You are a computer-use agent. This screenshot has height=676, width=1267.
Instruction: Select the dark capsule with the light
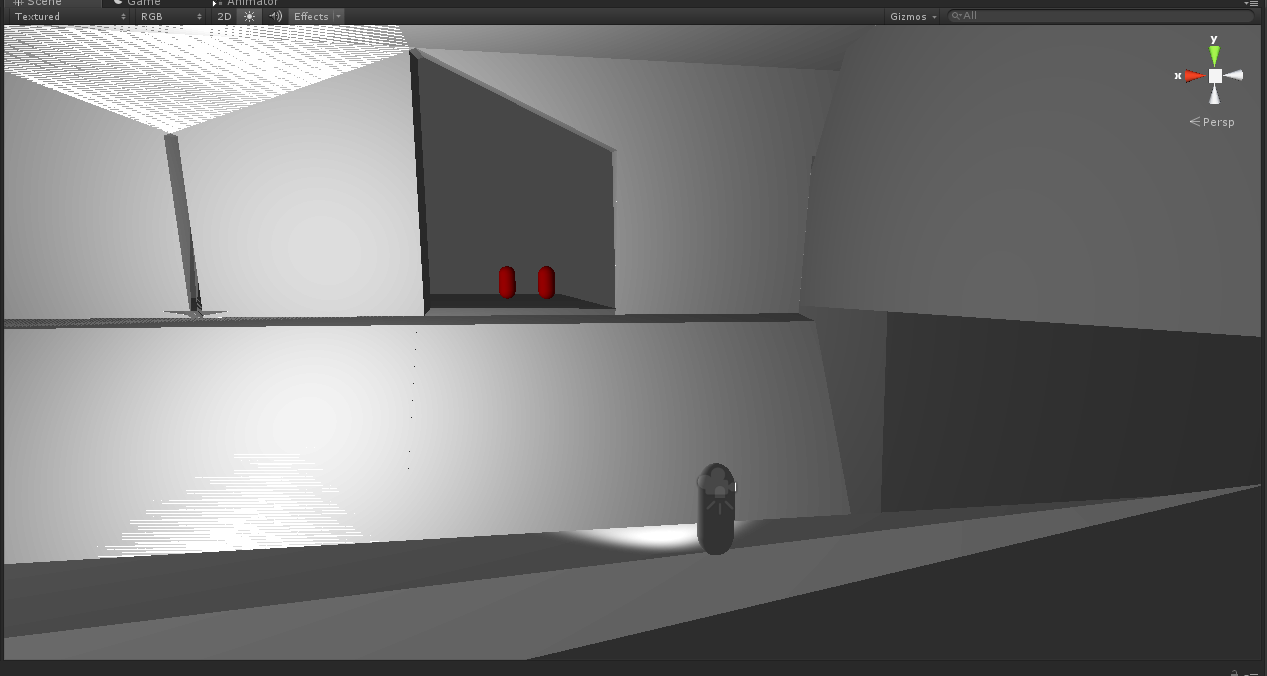[716, 509]
